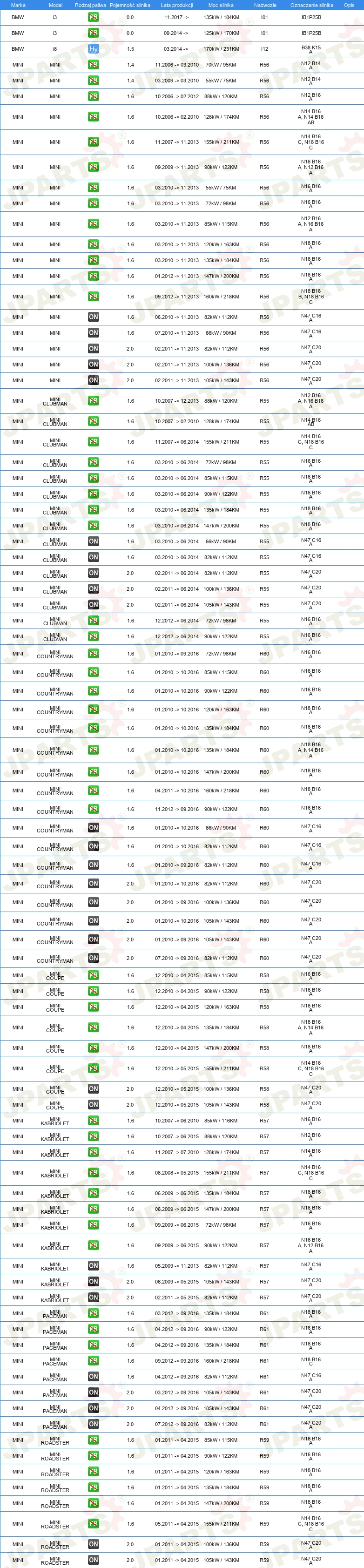Select the 03.2014 -> production date cell

pos(176,49)
